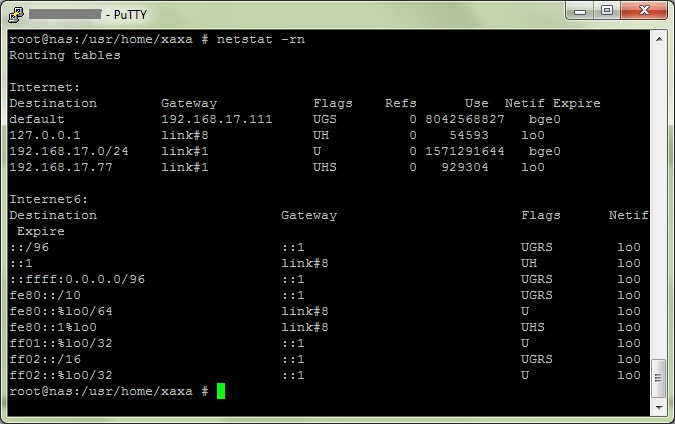675x424 pixels.
Task: Click the Use value 1571291644
Action: (x=464, y=151)
